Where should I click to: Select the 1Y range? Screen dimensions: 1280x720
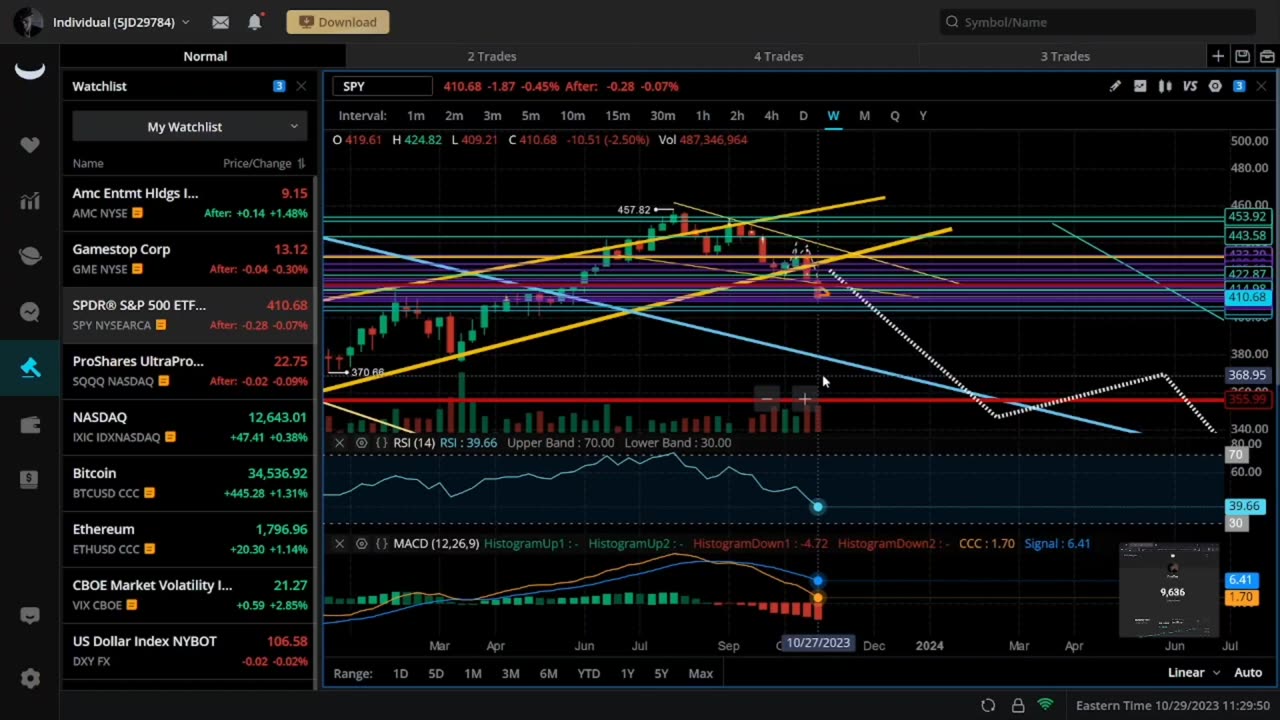[x=627, y=673]
